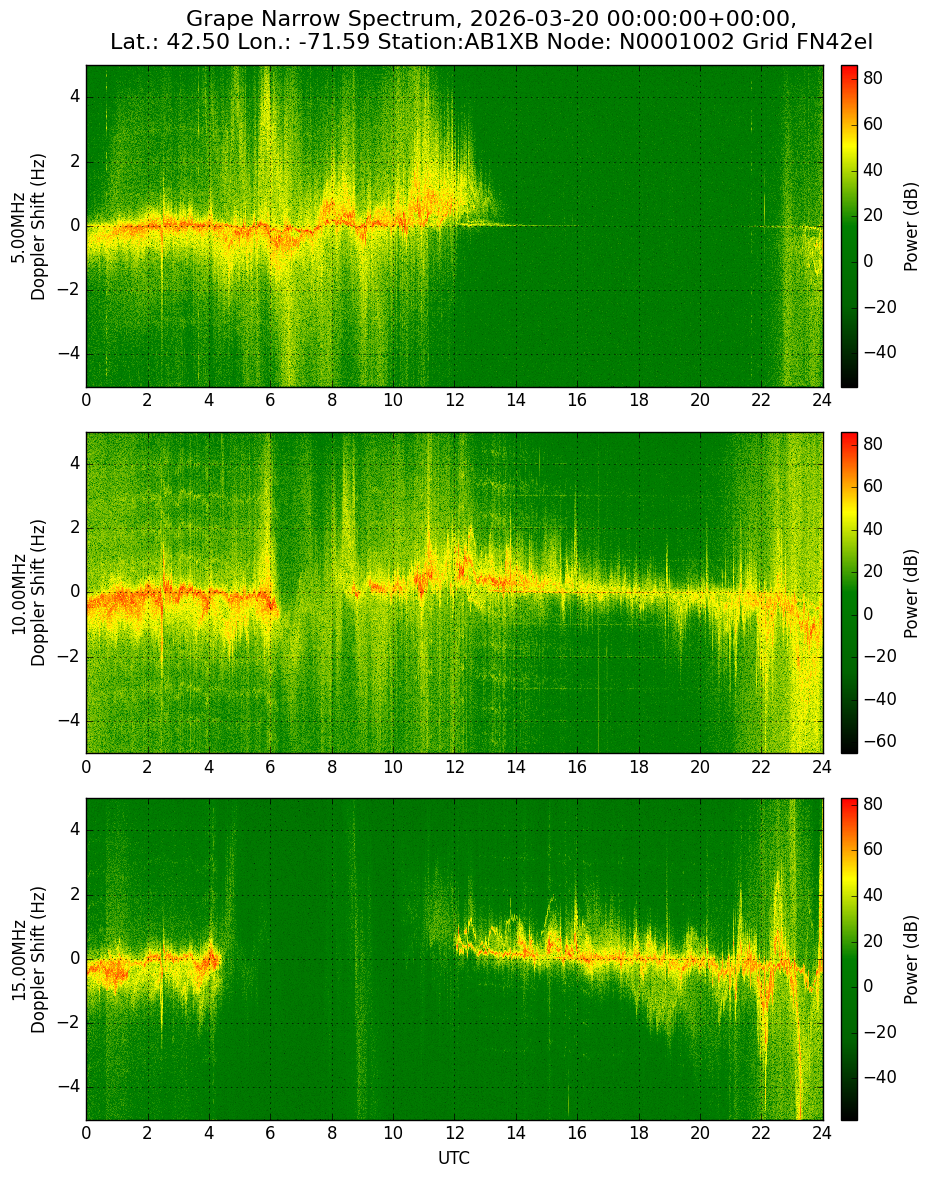Viewport: 932px width, 1178px height.
Task: Click the middle panel's color bar
Action: point(849,593)
